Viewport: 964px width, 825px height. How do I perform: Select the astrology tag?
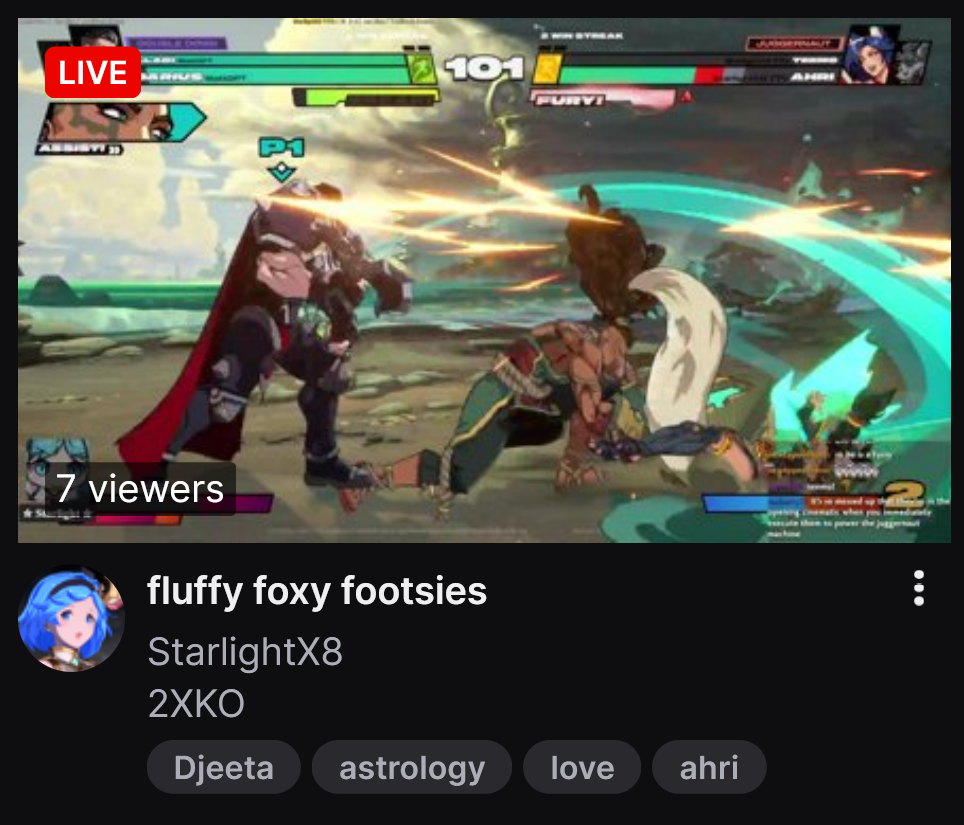412,767
